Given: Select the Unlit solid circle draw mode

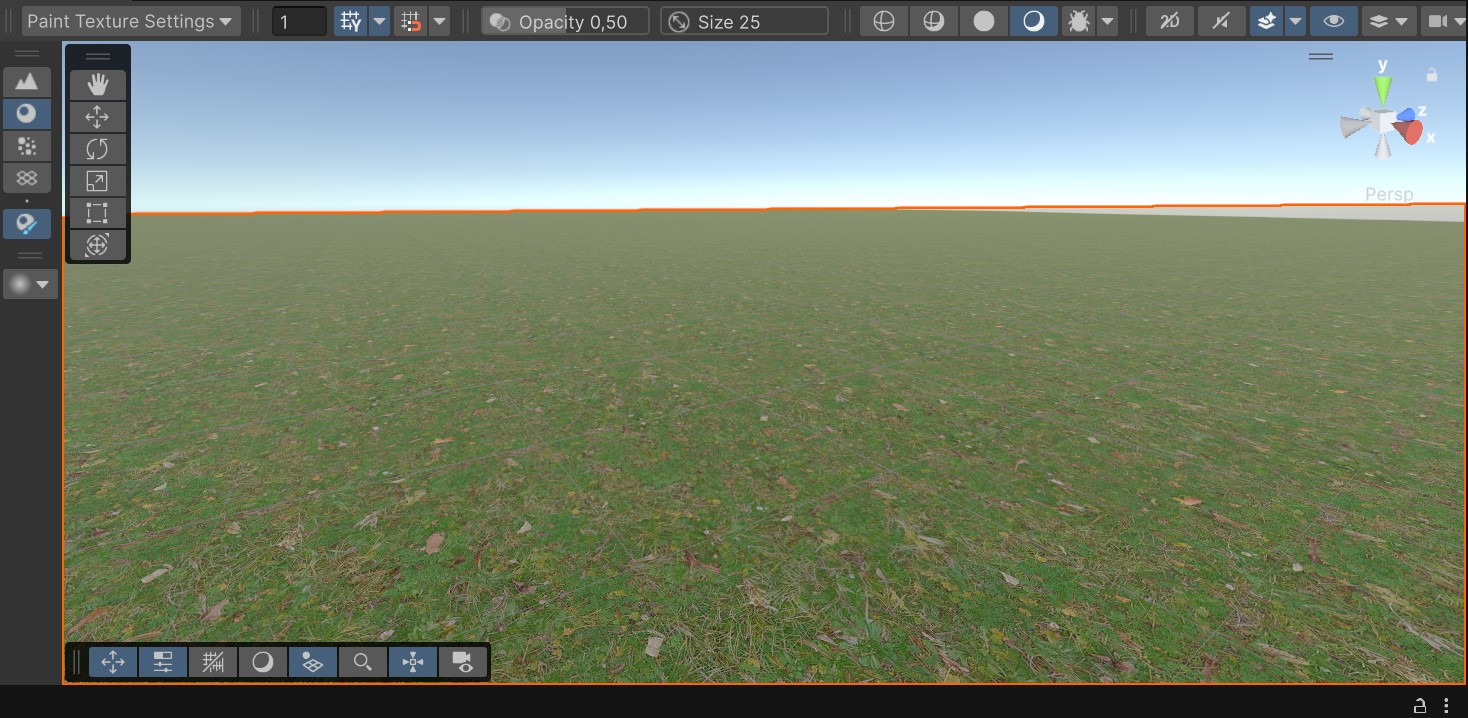Looking at the screenshot, I should 984,21.
